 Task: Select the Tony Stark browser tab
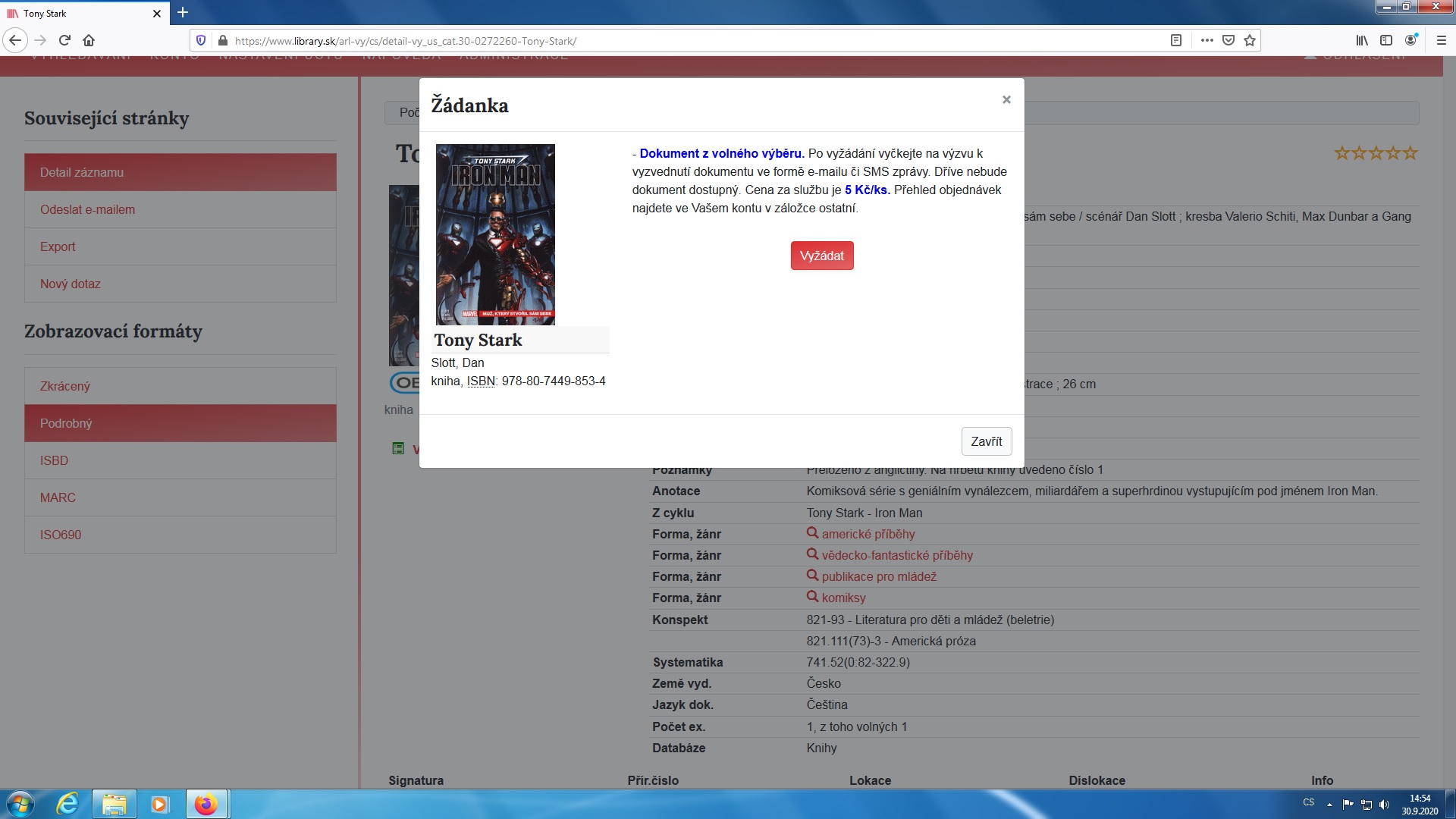(x=83, y=14)
